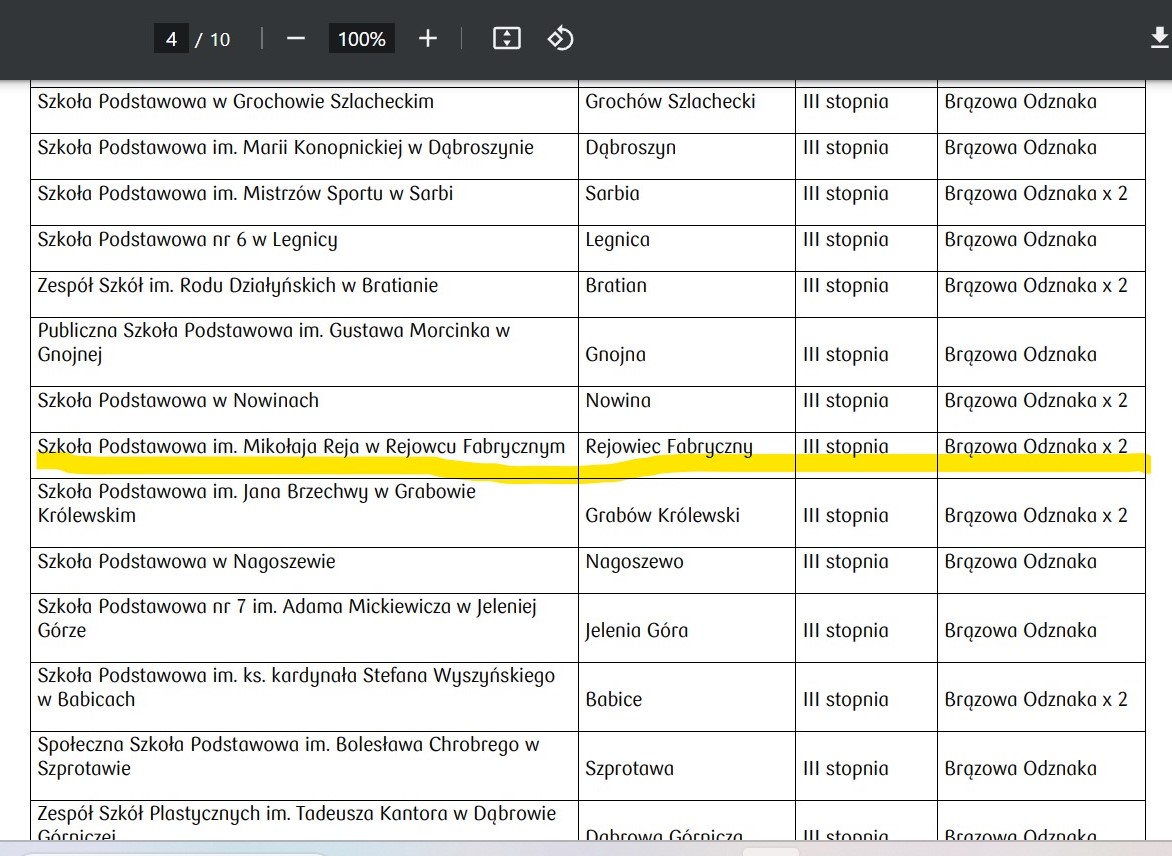
Task: Select 'Szkoła Podstawowa w Nagoszewie'
Action: click(x=186, y=562)
